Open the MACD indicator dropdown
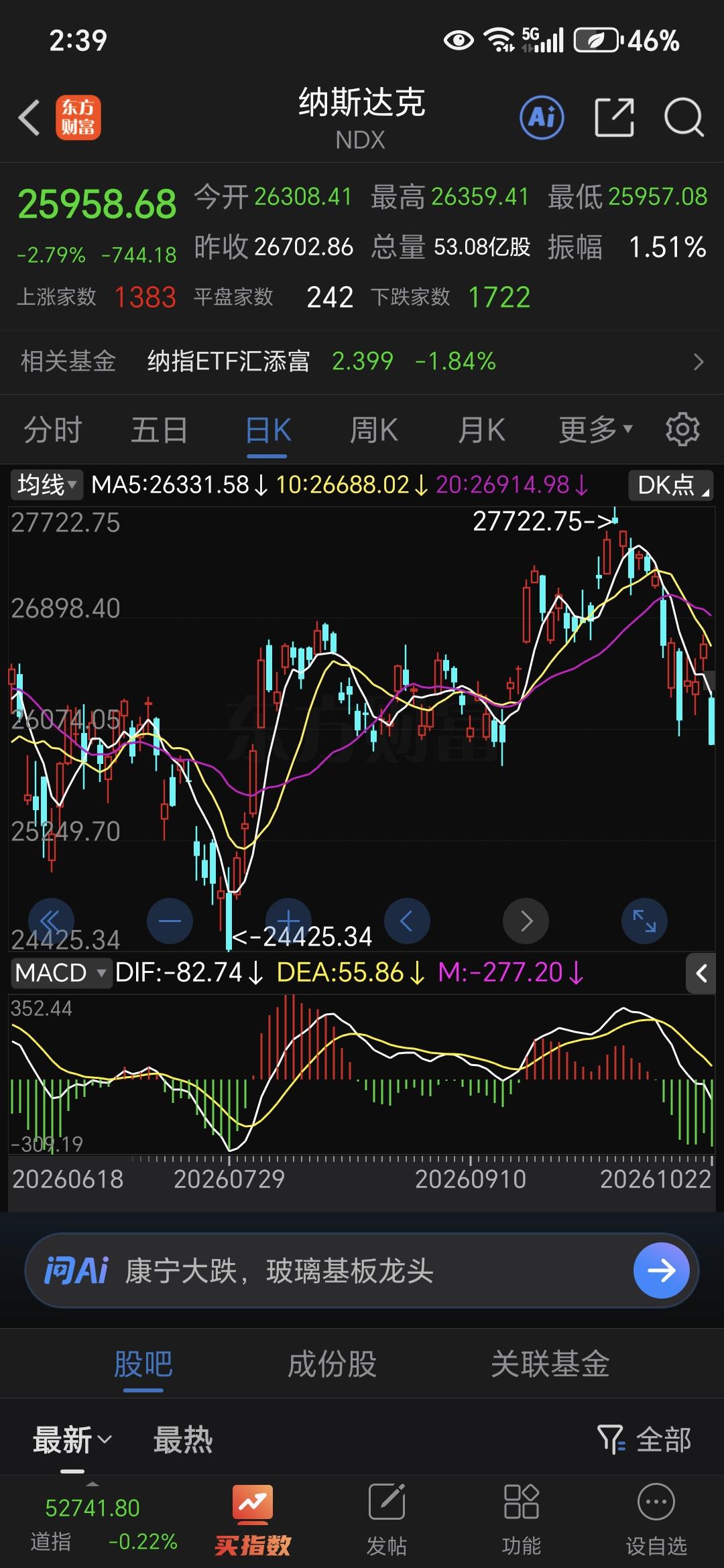Screen dimensions: 724x1568 tap(60, 972)
